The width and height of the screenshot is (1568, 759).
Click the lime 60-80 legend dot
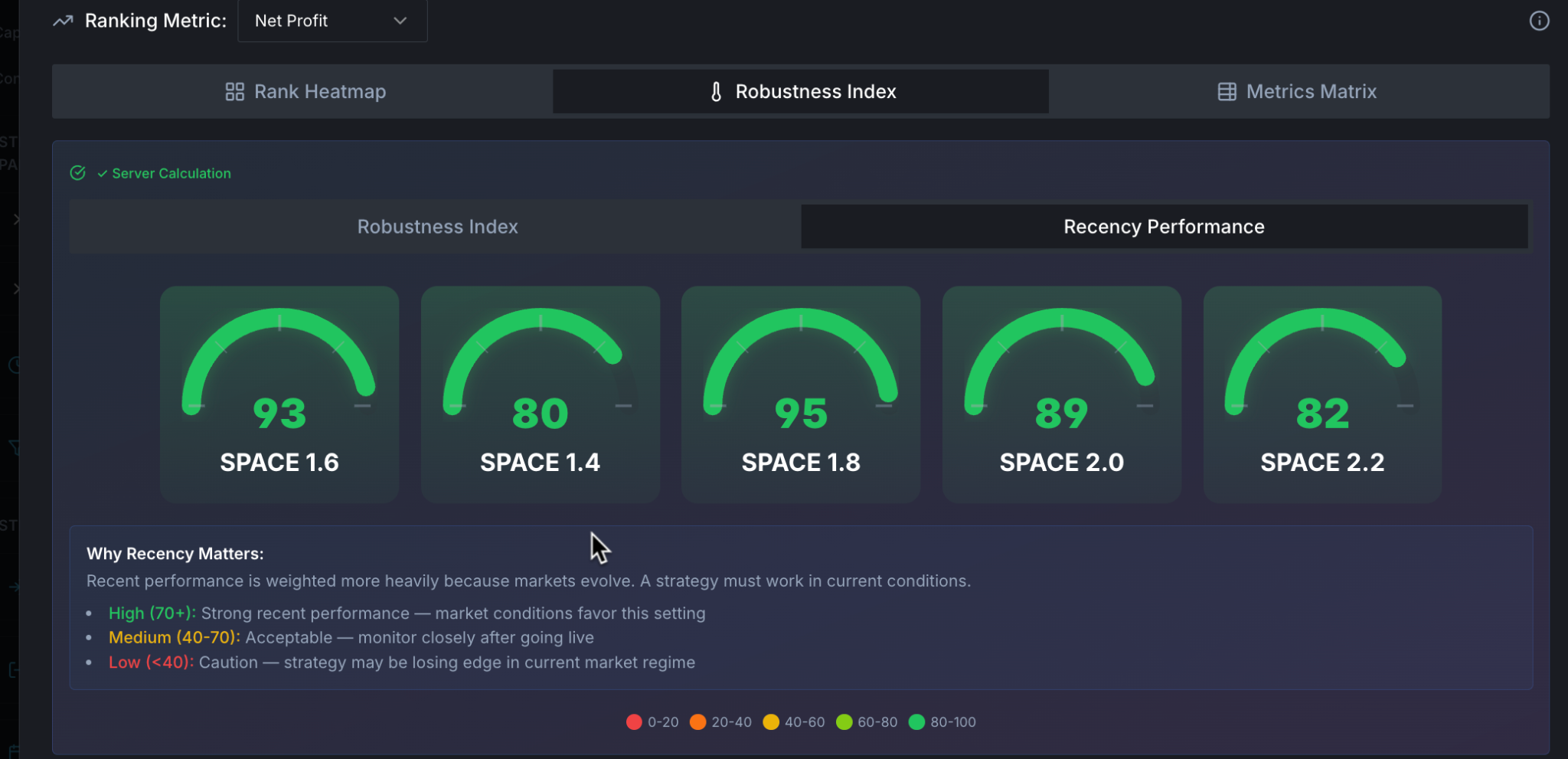844,722
